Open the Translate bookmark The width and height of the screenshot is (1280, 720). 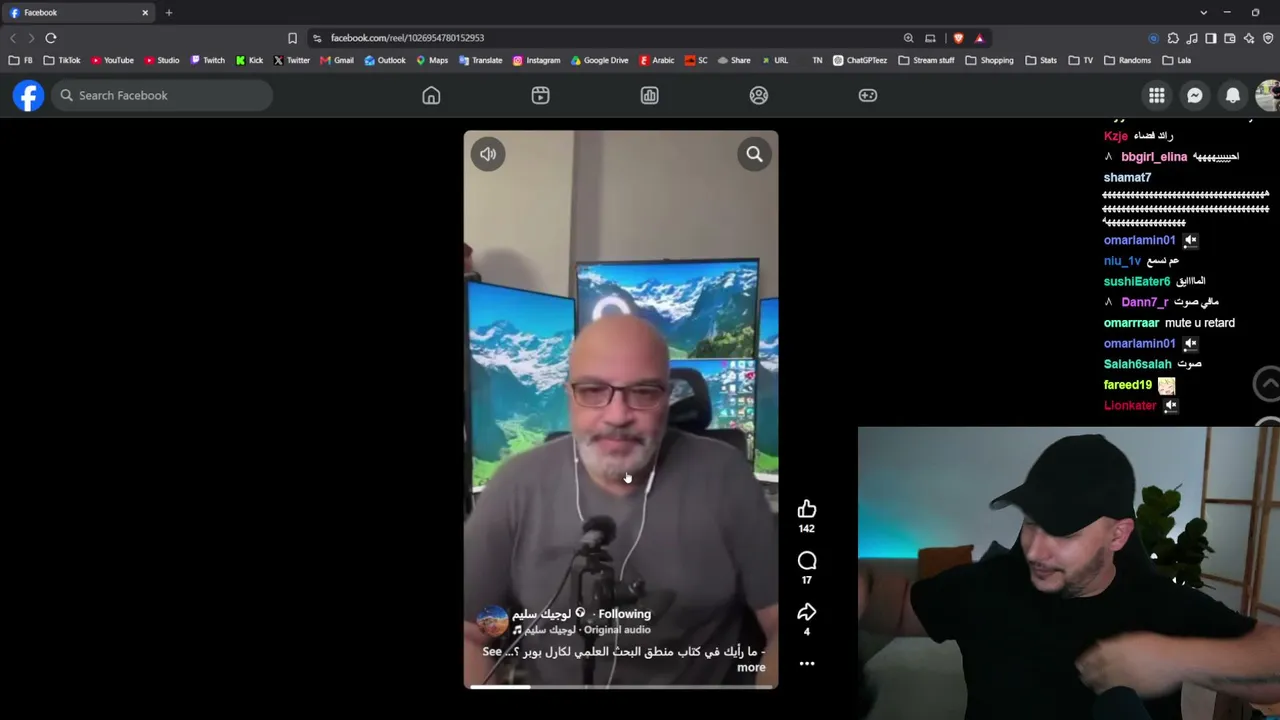(480, 60)
